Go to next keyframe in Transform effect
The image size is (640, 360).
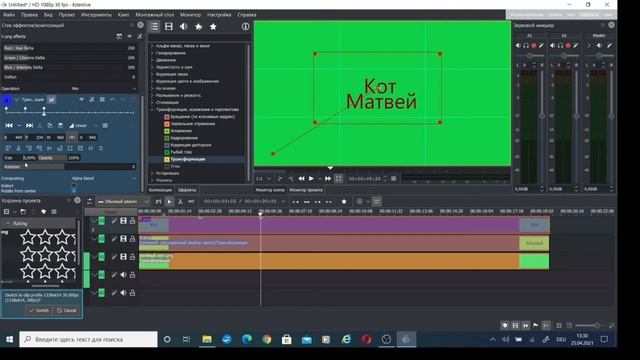point(29,126)
